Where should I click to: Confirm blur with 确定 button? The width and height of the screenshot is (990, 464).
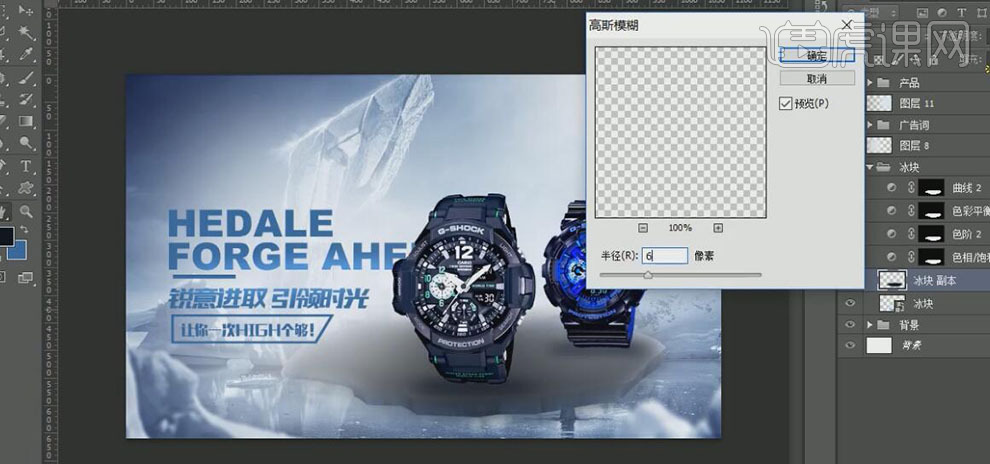[817, 55]
